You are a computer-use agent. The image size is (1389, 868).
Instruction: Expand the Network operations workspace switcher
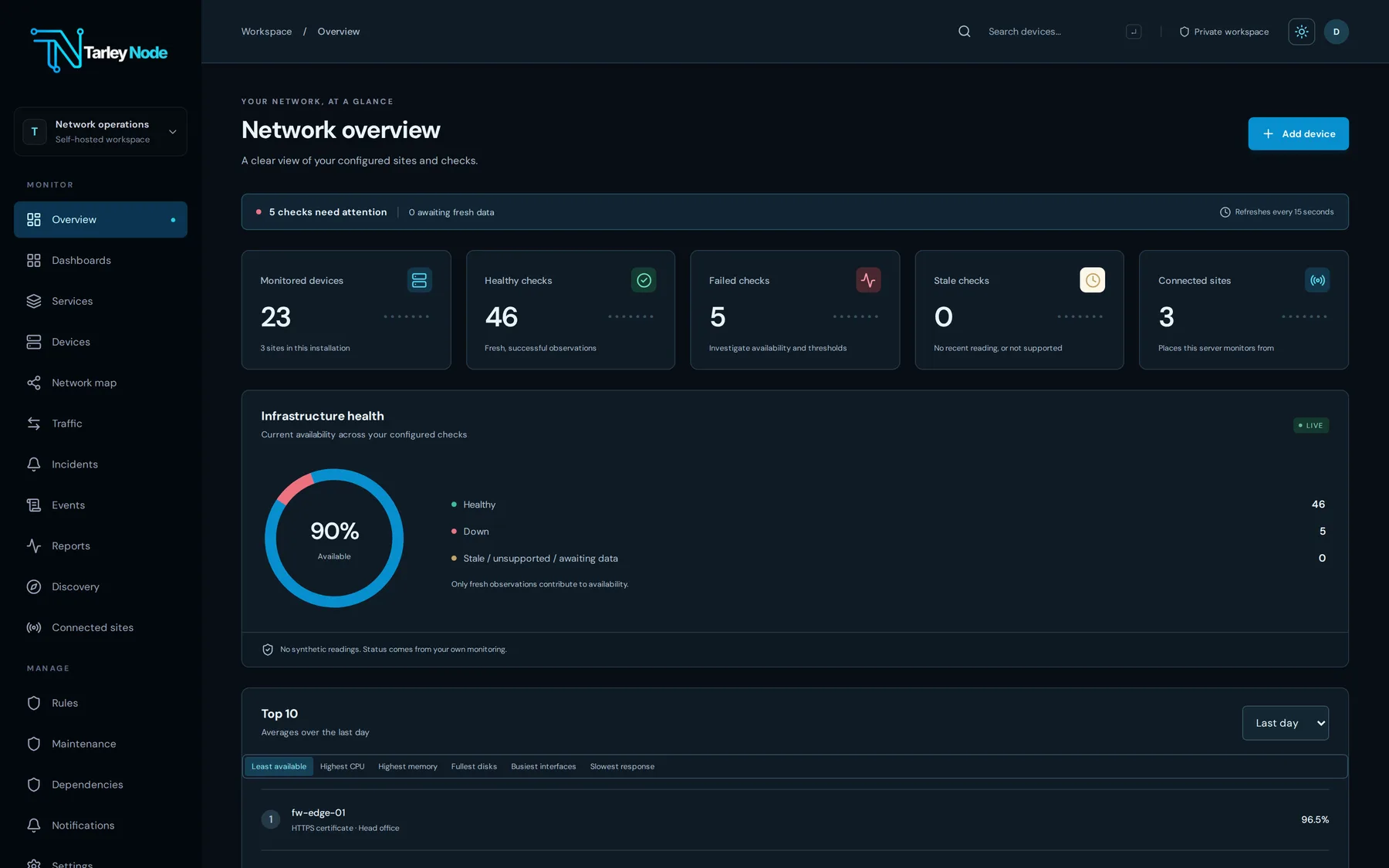pos(100,132)
